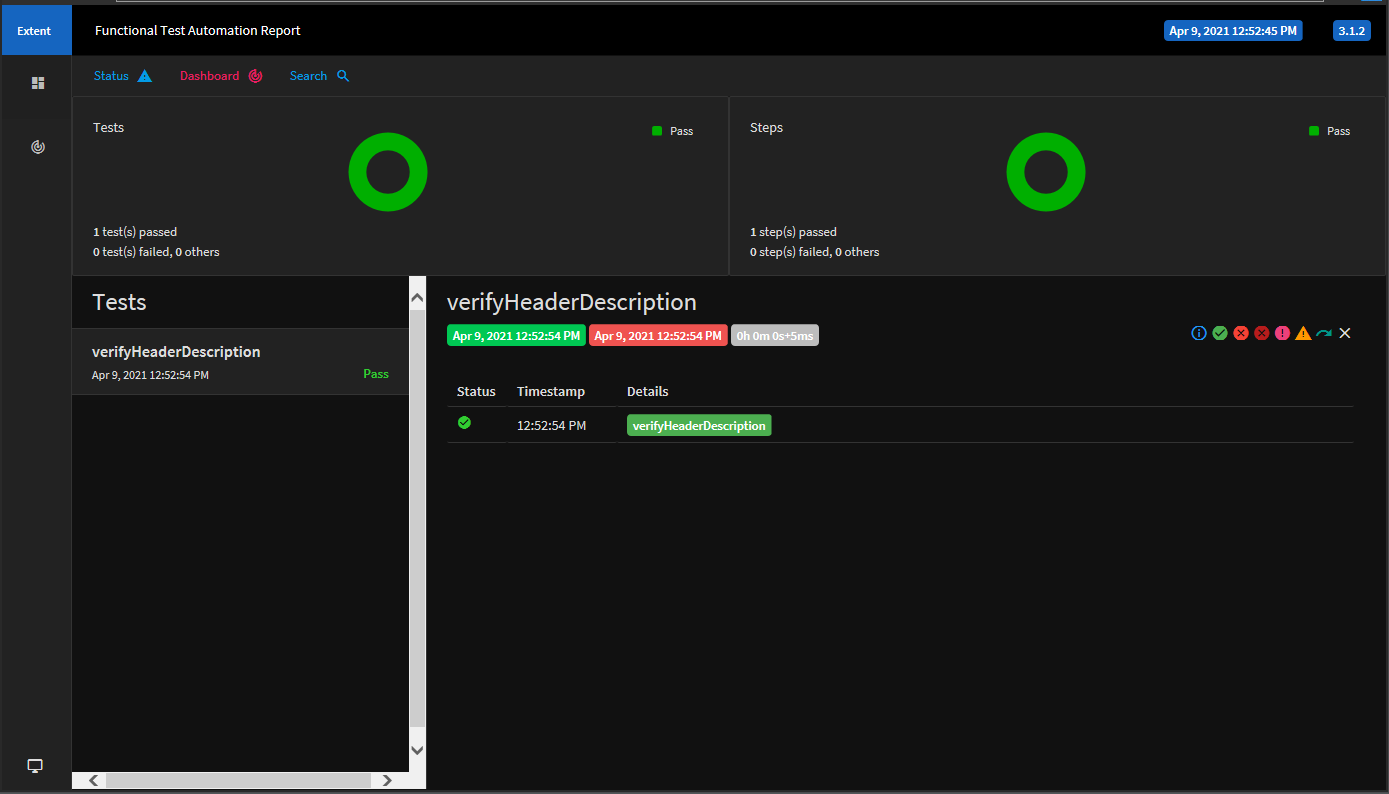Image resolution: width=1389 pixels, height=794 pixels.
Task: Toggle the pink error status filter
Action: click(1283, 333)
